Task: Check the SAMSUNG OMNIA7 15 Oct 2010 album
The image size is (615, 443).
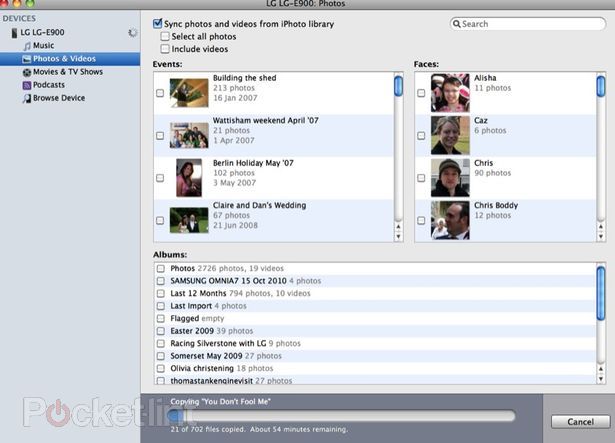Action: coord(160,281)
